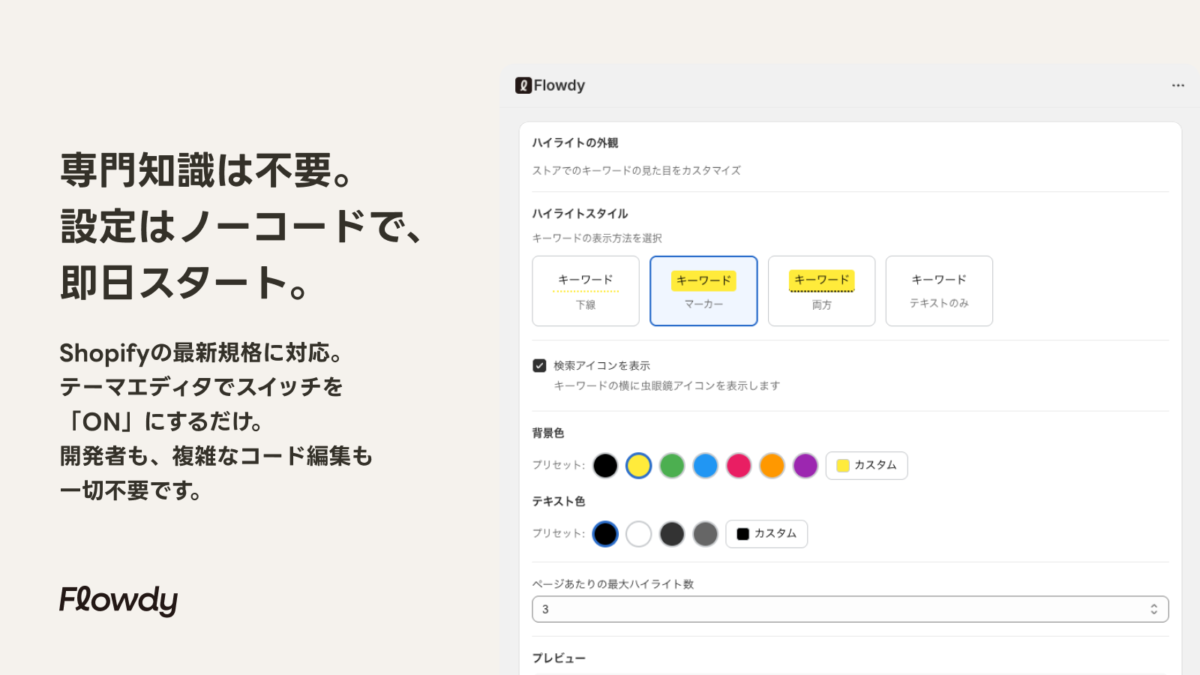Uncheck the 検索アイコンを表示 checkbox
Image resolution: width=1200 pixels, height=675 pixels.
540,366
